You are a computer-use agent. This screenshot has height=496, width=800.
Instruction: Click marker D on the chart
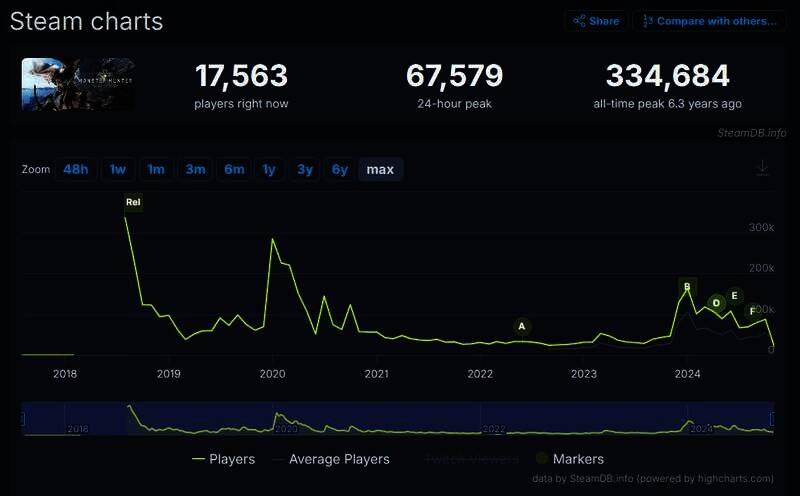(716, 303)
